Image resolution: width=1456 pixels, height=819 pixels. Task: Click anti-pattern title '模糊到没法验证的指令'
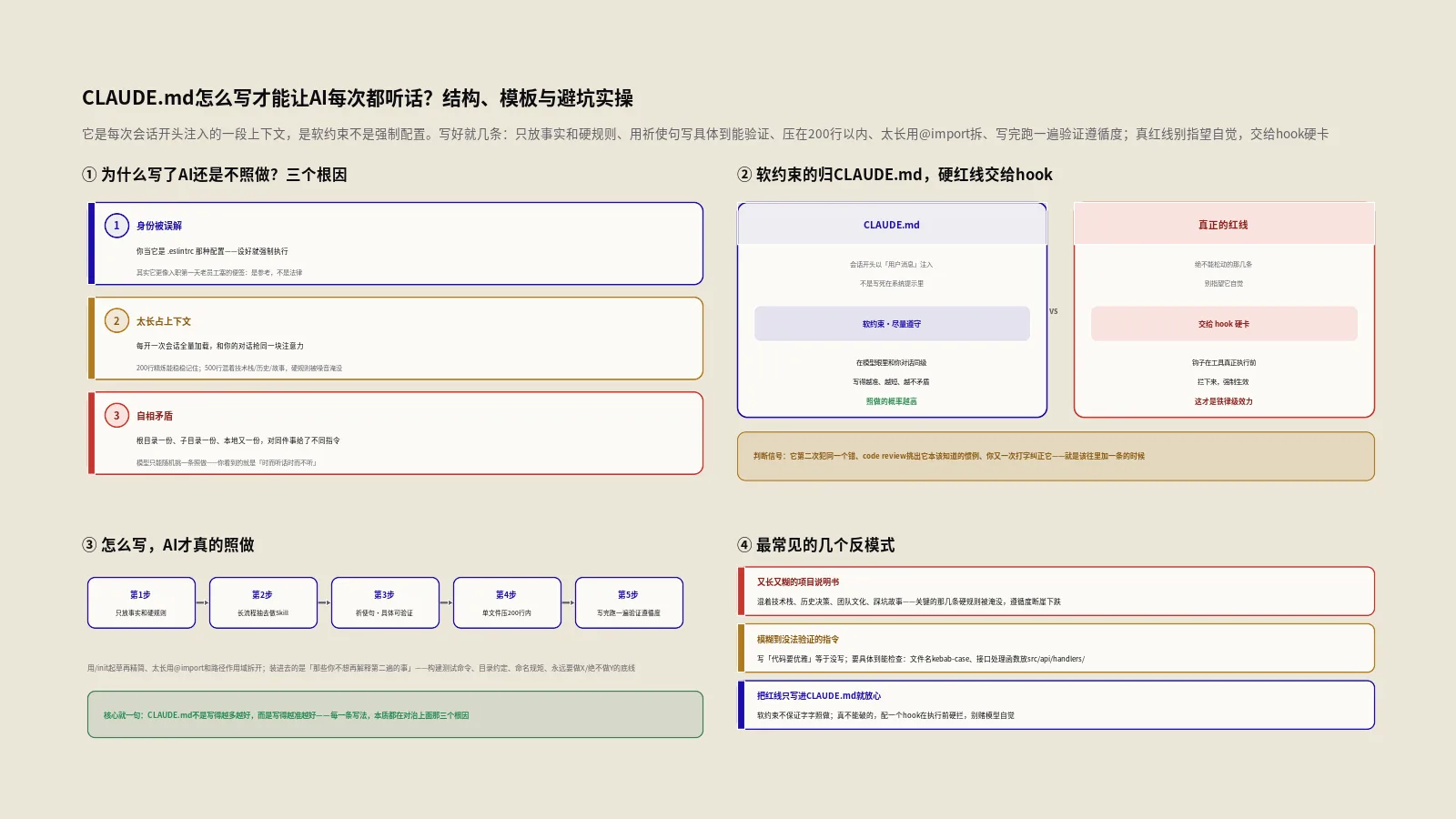click(x=798, y=640)
